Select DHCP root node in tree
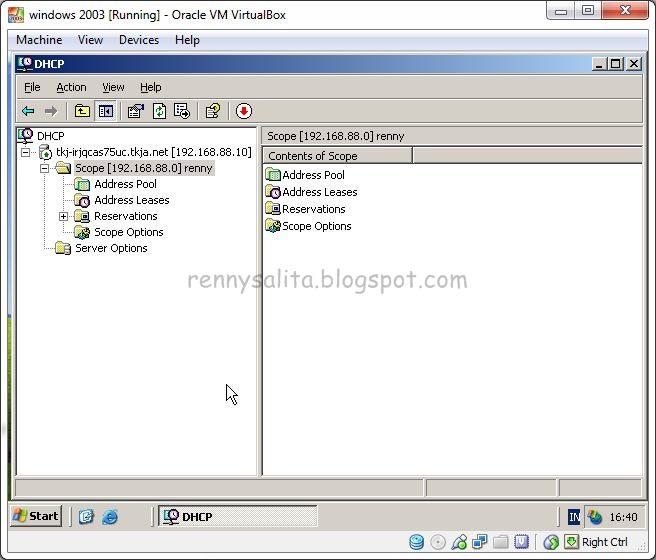 coord(51,136)
